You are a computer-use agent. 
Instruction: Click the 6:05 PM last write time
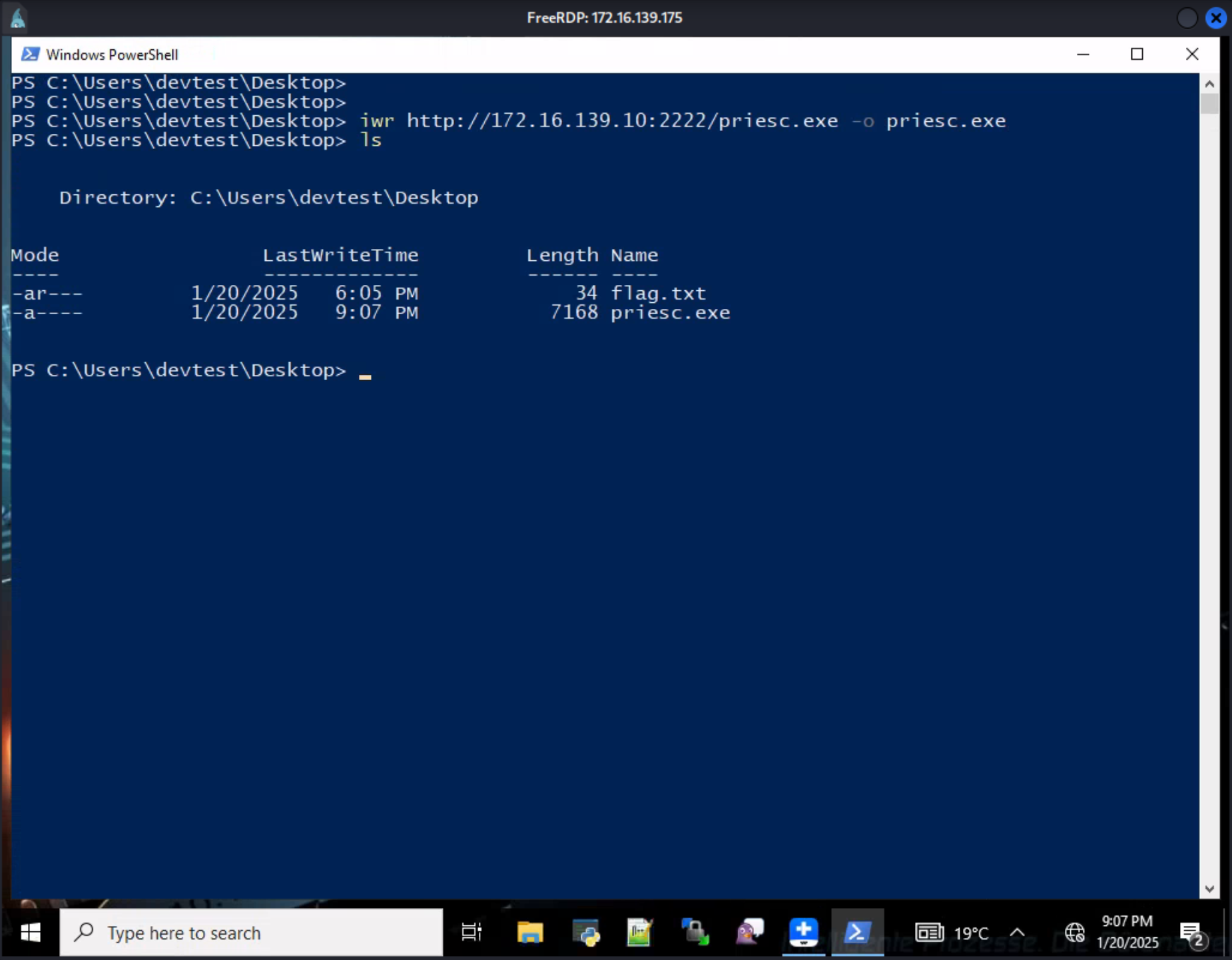[x=376, y=293]
